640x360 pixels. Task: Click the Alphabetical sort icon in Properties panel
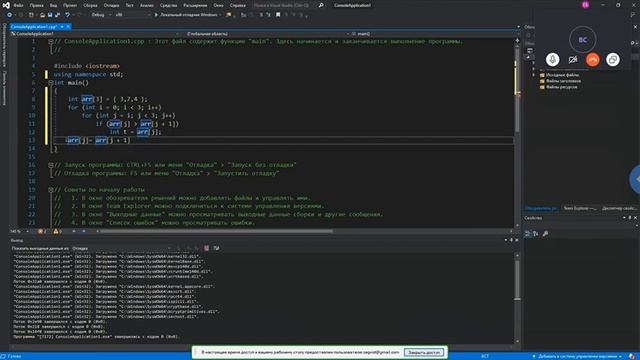[x=535, y=233]
